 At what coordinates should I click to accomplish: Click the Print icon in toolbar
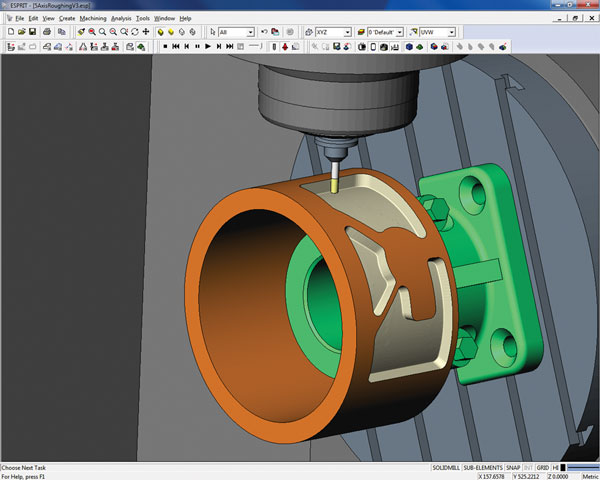(45, 32)
